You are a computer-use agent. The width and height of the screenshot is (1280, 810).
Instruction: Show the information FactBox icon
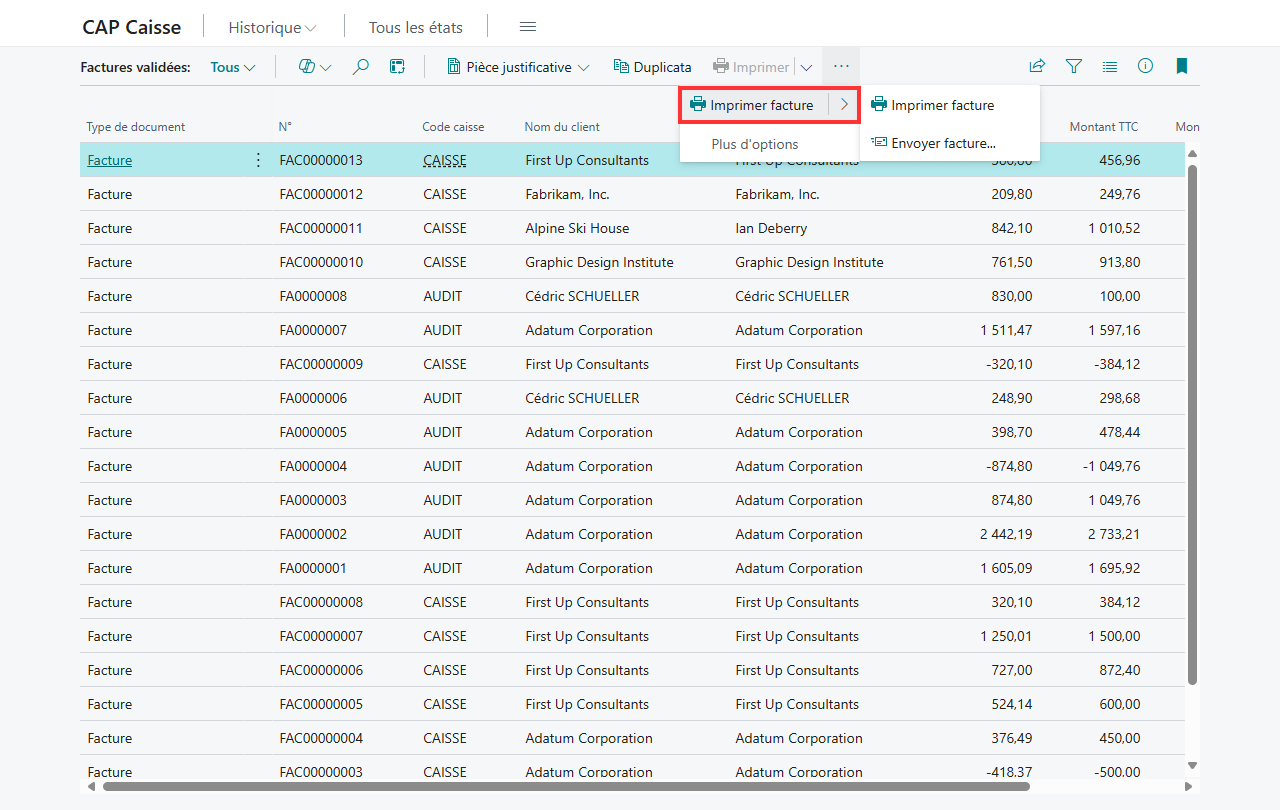point(1145,67)
